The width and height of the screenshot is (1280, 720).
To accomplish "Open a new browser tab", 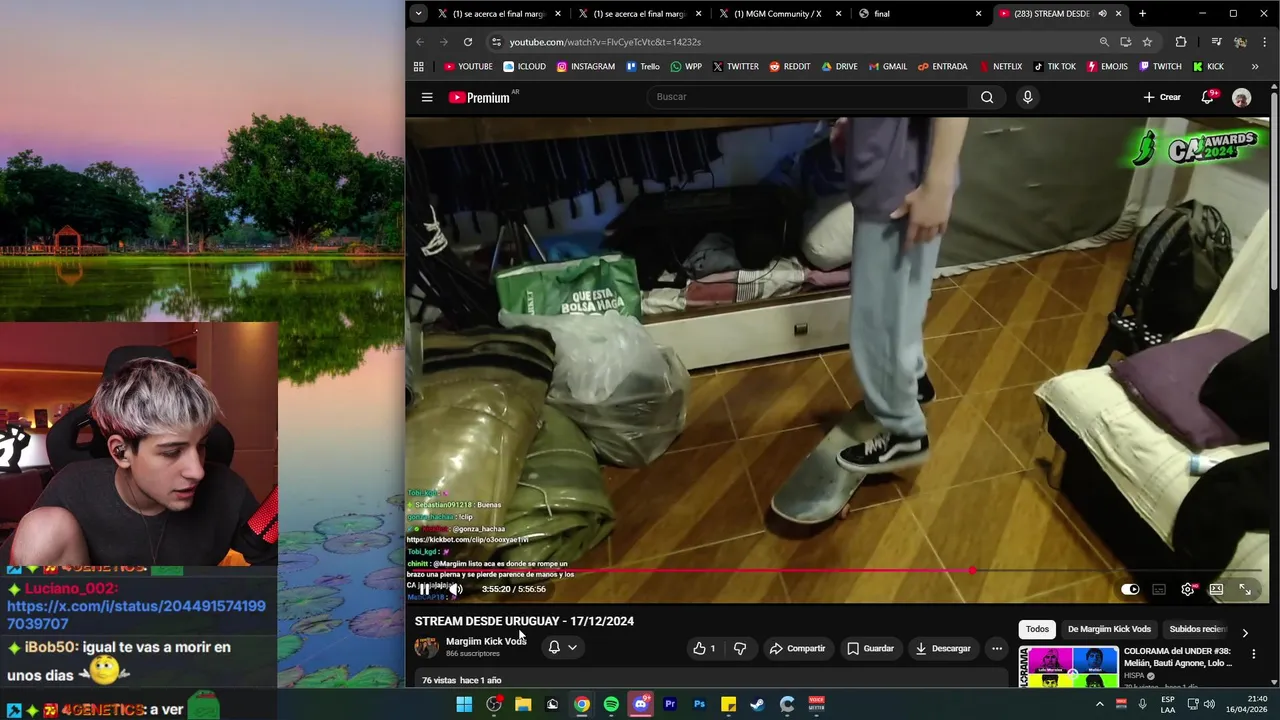I will pyautogui.click(x=1142, y=14).
